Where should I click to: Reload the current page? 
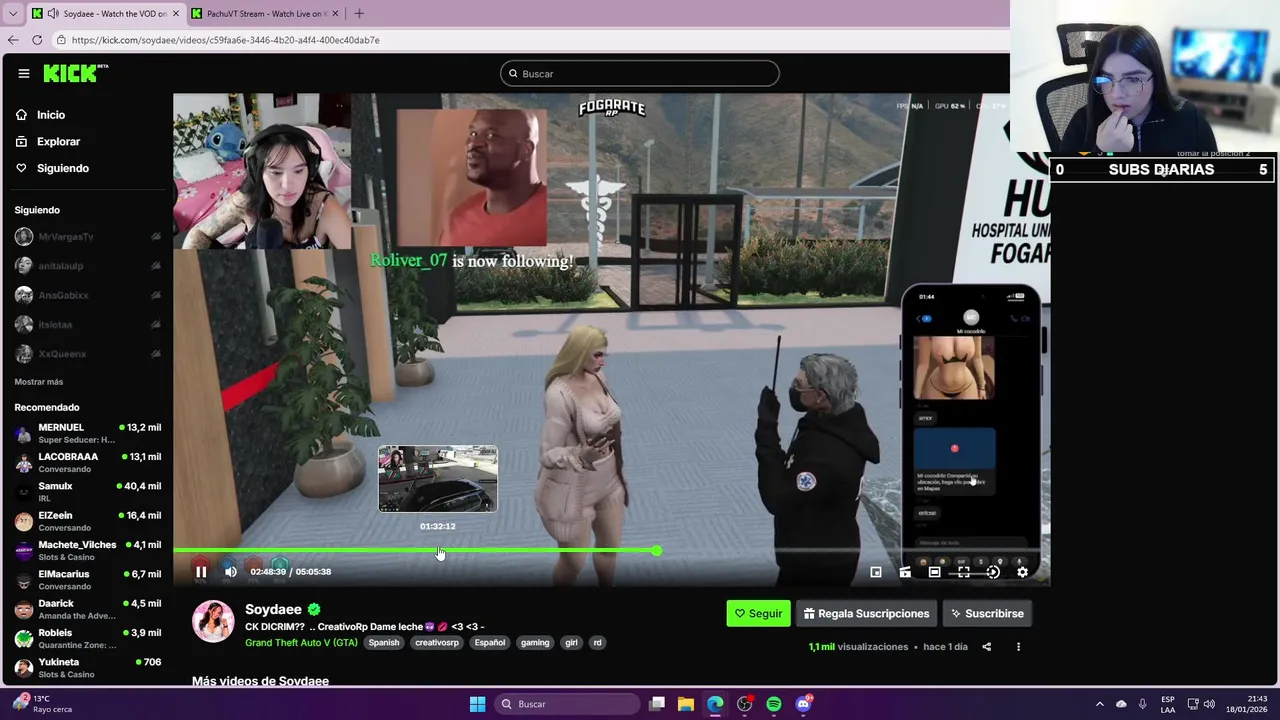pos(37,40)
